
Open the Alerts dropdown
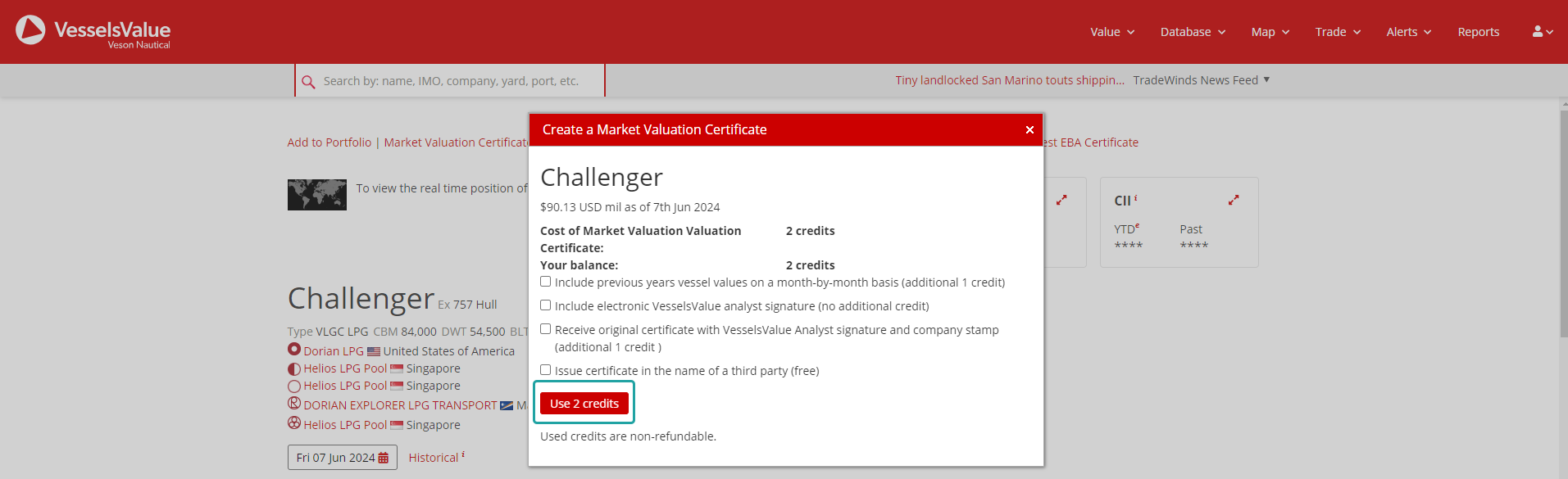point(1409,32)
